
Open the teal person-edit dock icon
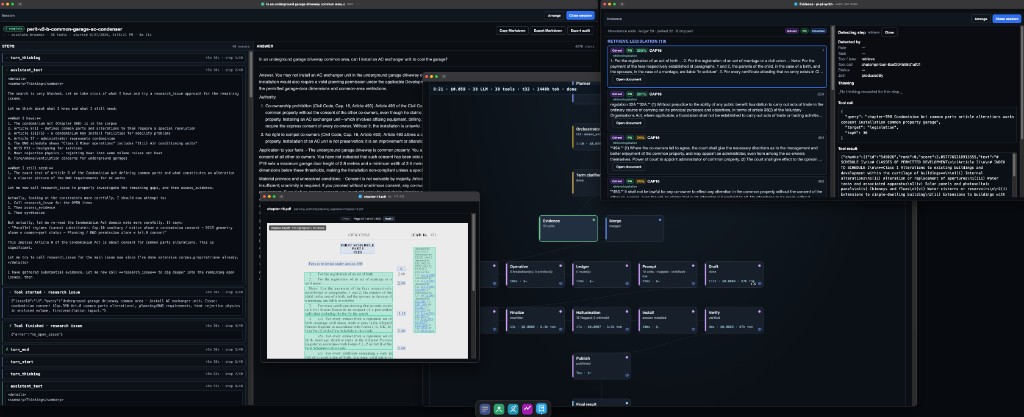[513, 409]
